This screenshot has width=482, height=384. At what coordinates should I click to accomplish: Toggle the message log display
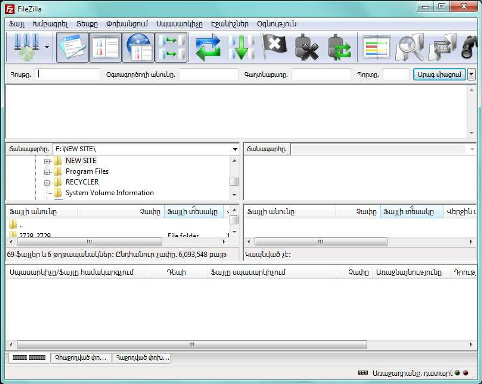coord(73,47)
